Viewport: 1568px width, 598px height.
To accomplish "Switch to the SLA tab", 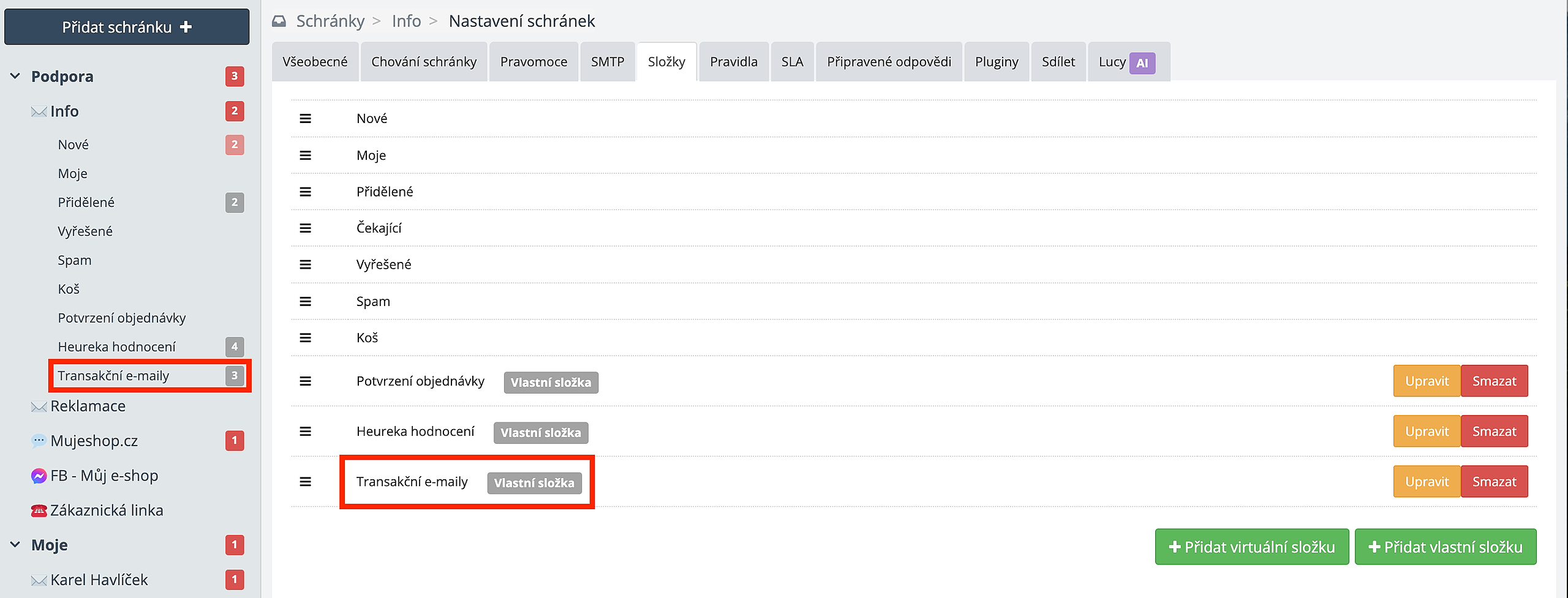I will point(793,62).
